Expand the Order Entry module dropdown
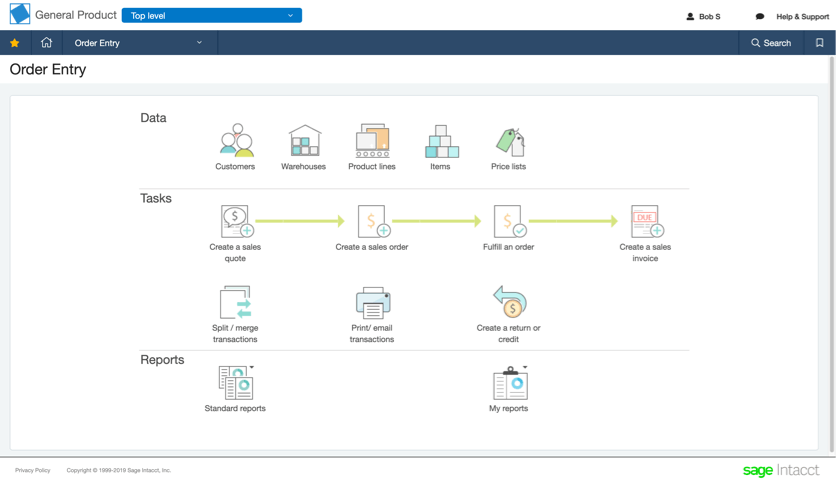The image size is (836, 483). pyautogui.click(x=140, y=43)
